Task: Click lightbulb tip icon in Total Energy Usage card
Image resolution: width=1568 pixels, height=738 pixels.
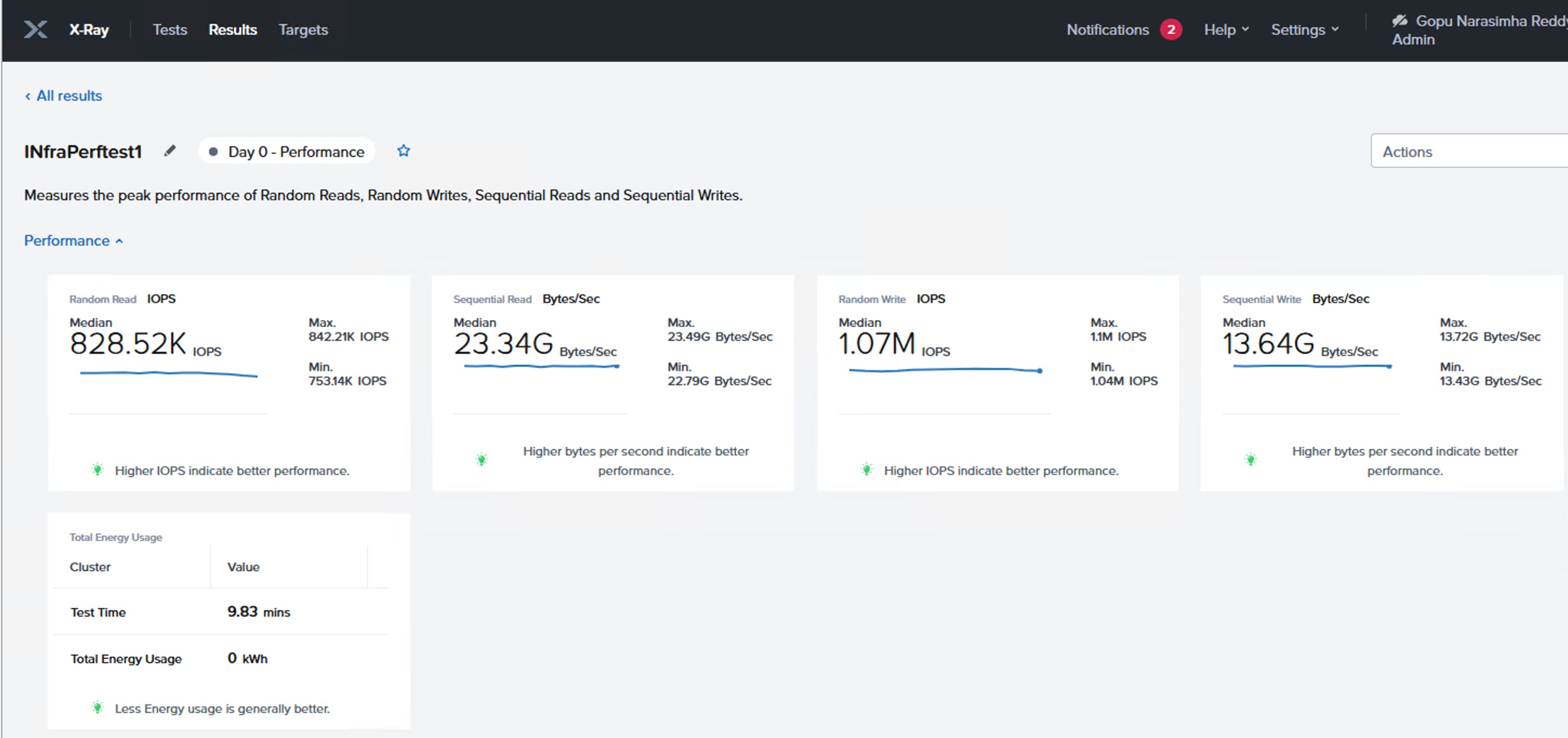Action: (x=97, y=708)
